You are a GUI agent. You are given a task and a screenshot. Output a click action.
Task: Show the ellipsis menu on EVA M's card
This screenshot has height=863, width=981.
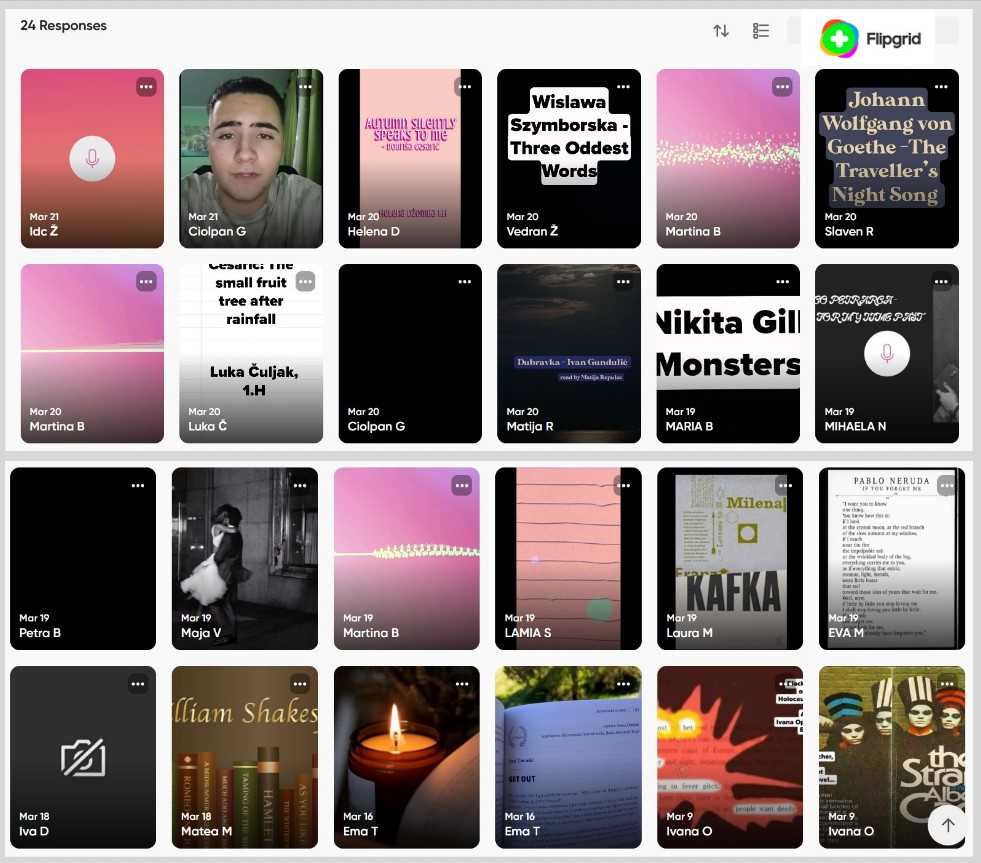(x=947, y=486)
